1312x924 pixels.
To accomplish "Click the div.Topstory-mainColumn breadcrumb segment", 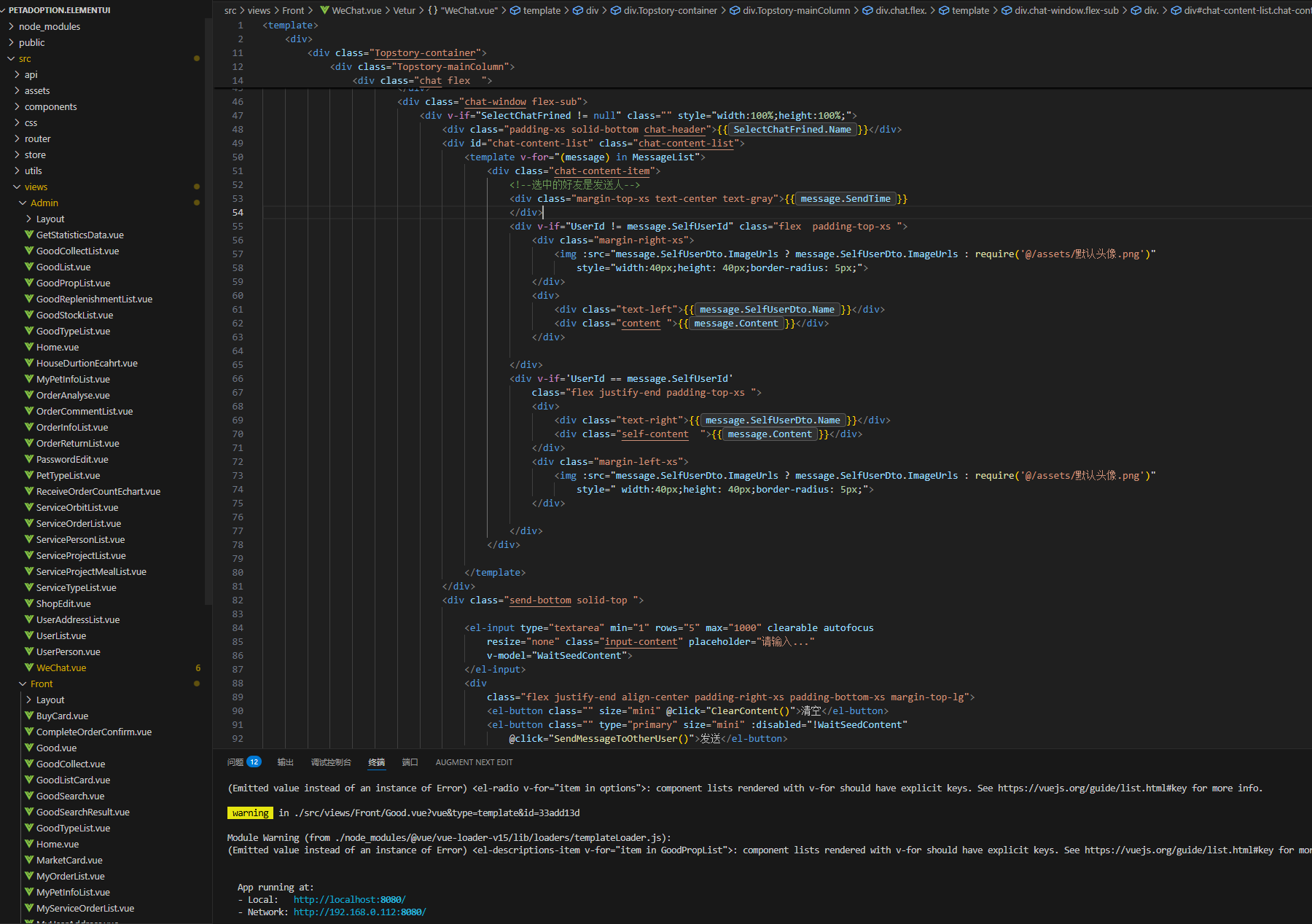I will [x=796, y=10].
